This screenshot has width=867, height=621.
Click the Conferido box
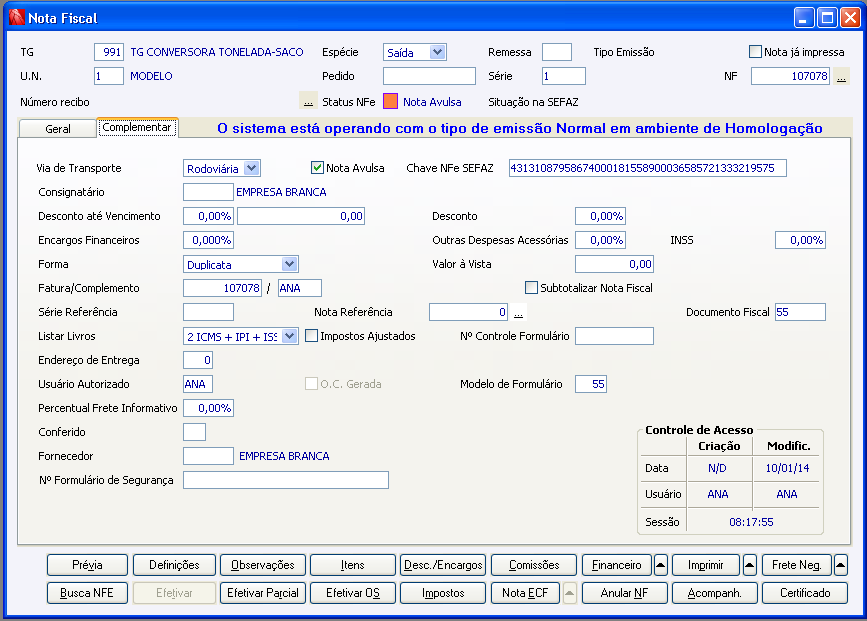[195, 432]
